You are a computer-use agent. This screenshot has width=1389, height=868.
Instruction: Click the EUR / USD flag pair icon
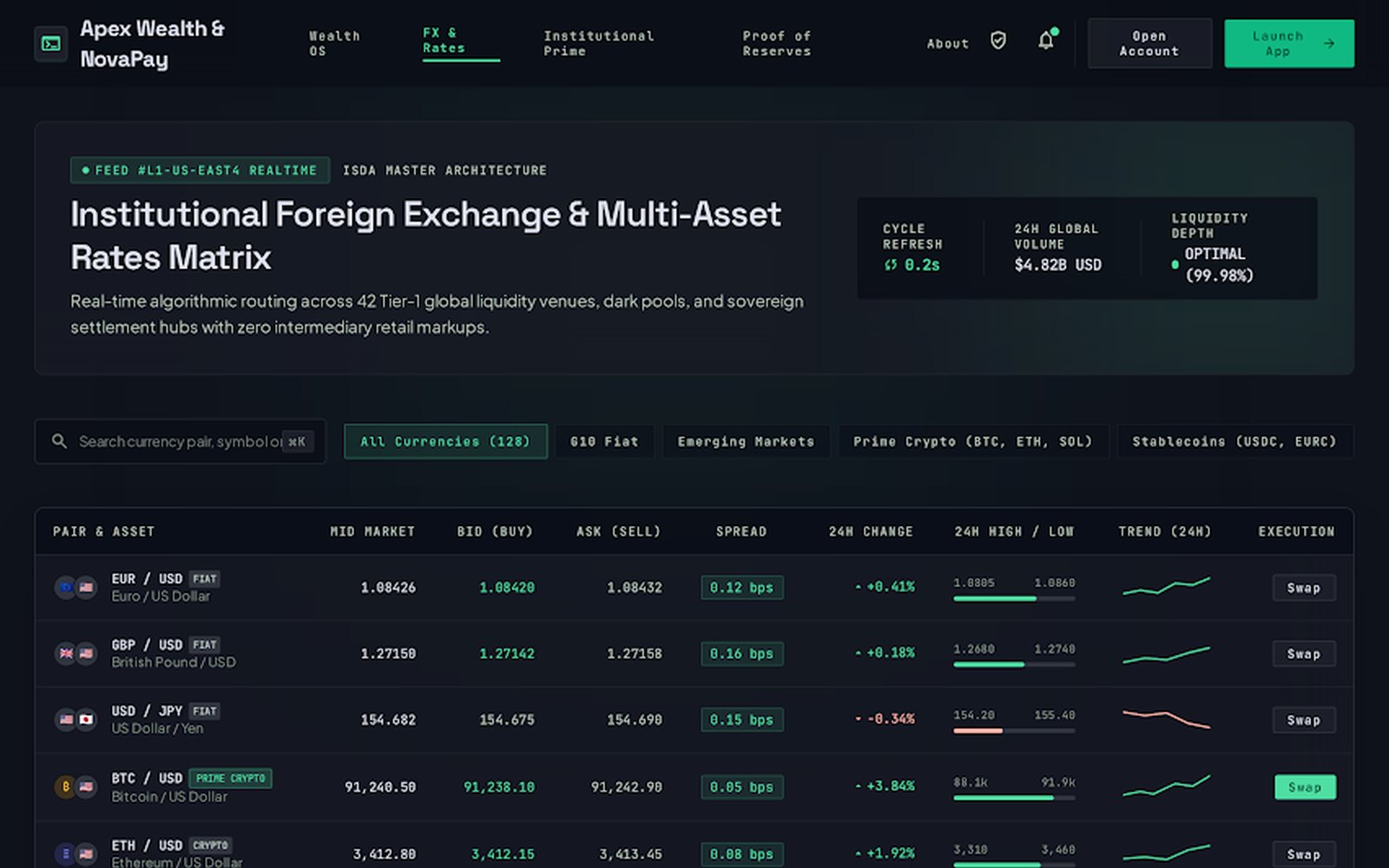pos(76,588)
